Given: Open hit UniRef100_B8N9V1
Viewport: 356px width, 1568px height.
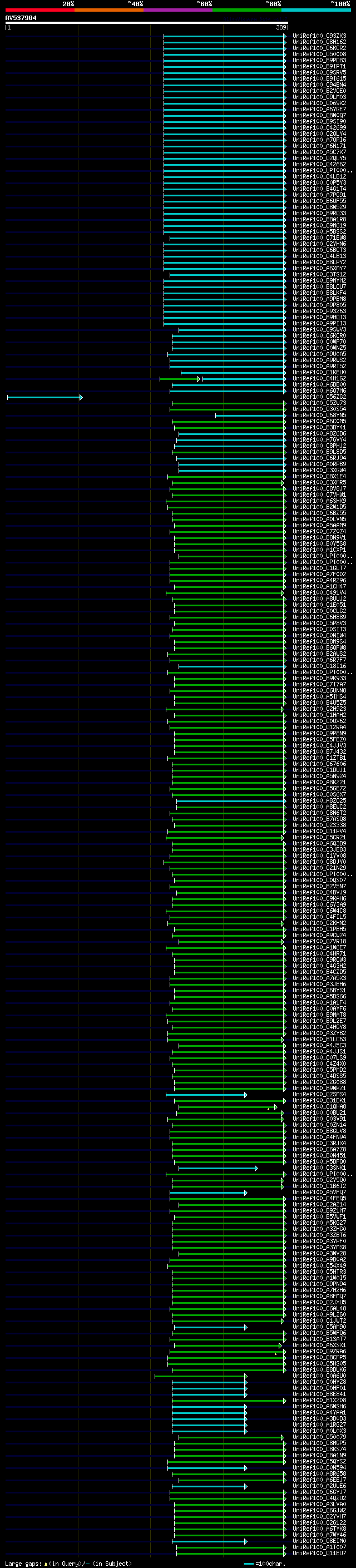Looking at the screenshot, I should (319, 537).
